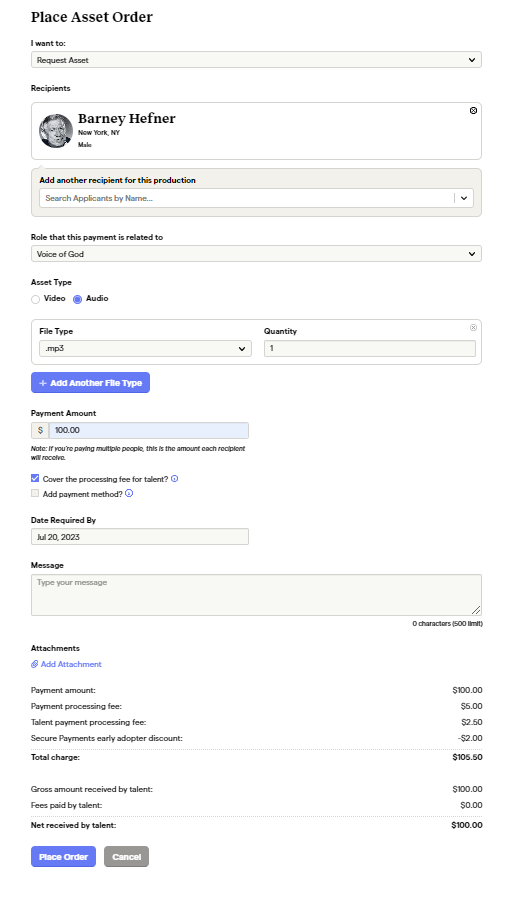The image size is (526, 906).
Task: Click Barney Hefner's profile photo
Action: coord(56,131)
